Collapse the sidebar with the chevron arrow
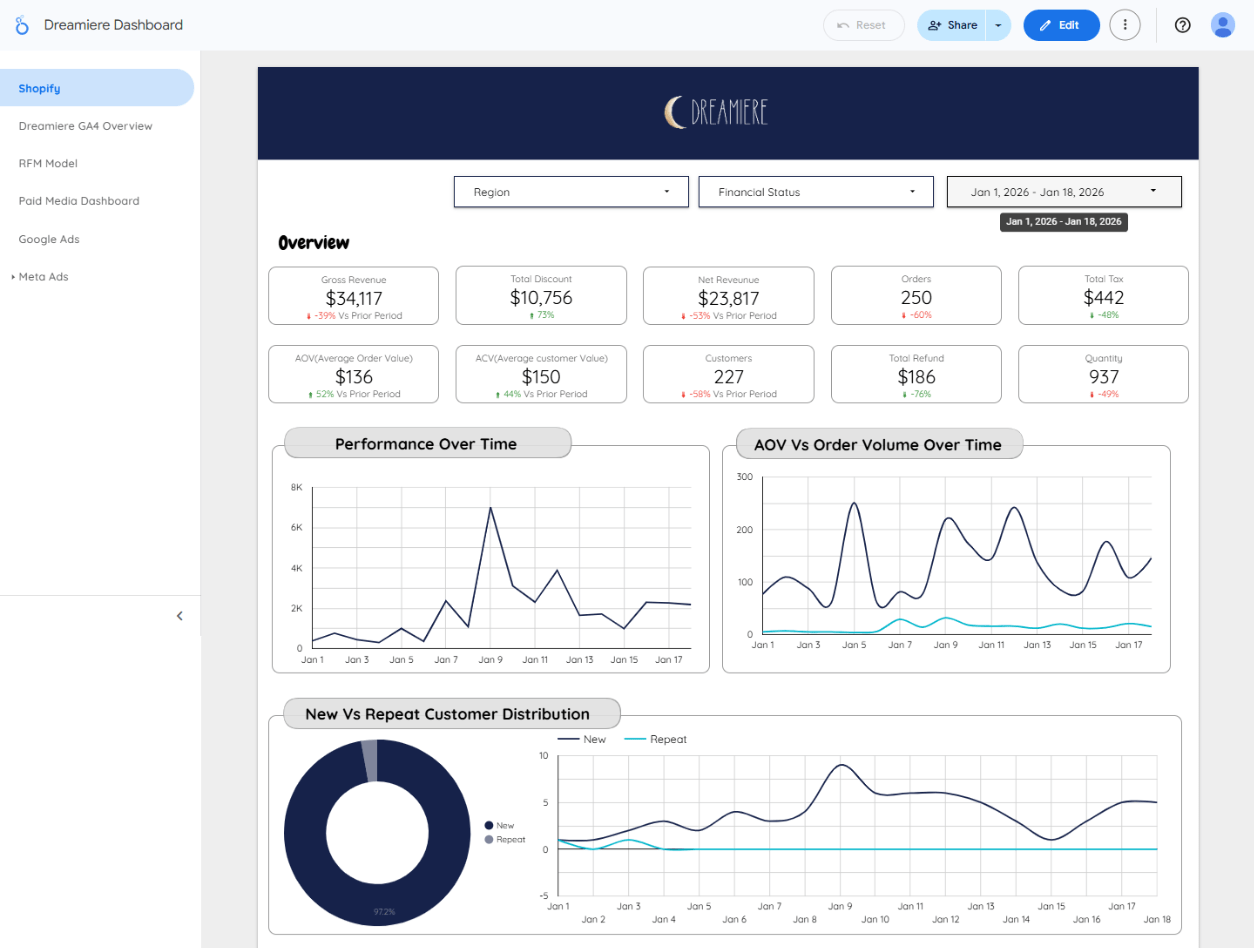The image size is (1254, 948). coord(180,616)
